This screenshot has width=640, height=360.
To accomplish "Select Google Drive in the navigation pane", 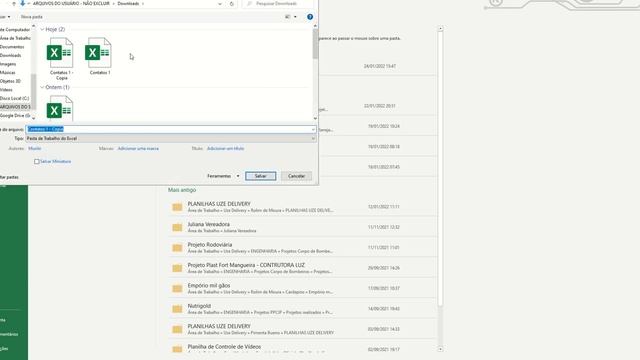I will 15,116.
